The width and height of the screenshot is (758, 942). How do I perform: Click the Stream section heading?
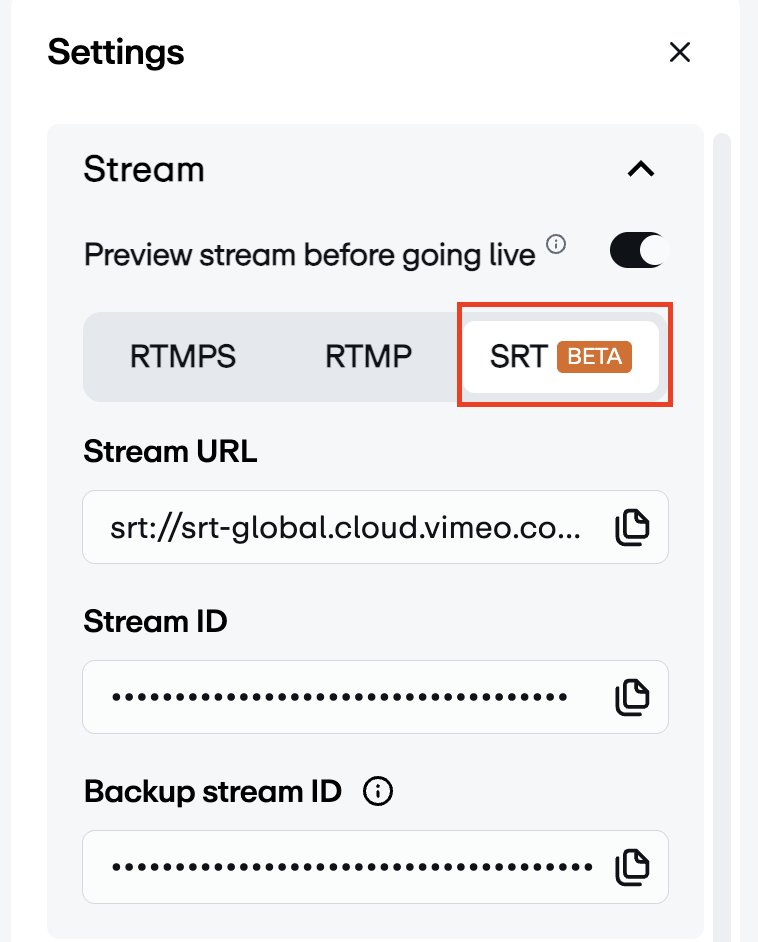click(x=144, y=169)
